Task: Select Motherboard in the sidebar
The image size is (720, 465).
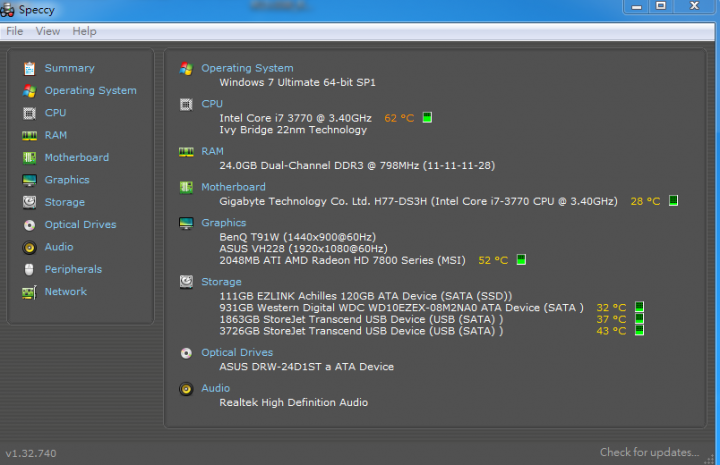Action: pos(77,158)
